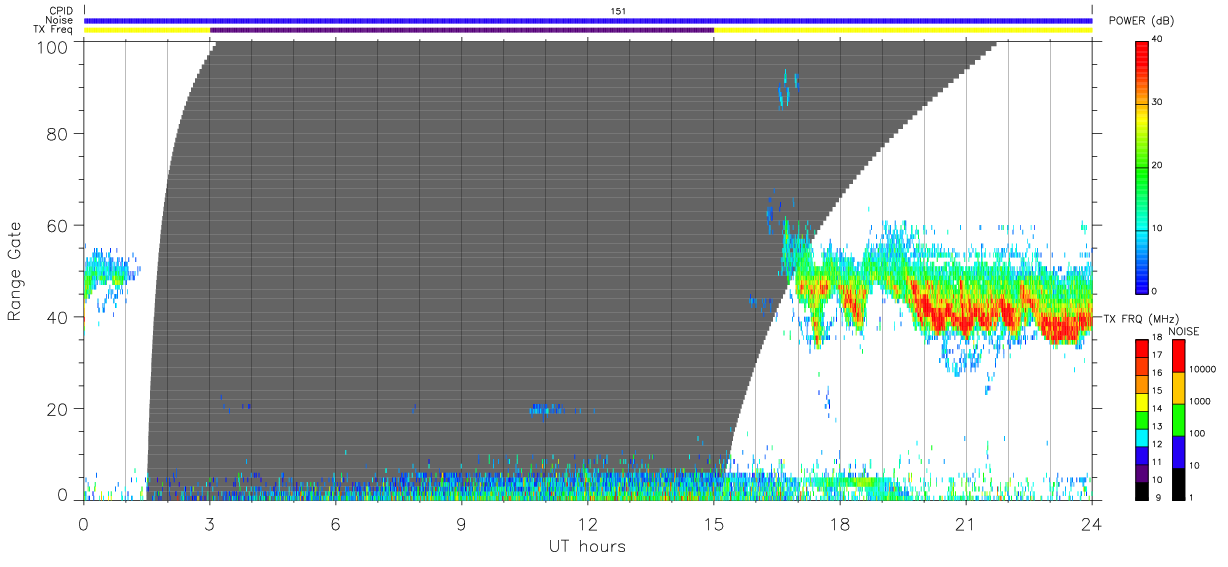Click the Range Gate axis title
Screen dimensions: 1228x567
coord(15,272)
